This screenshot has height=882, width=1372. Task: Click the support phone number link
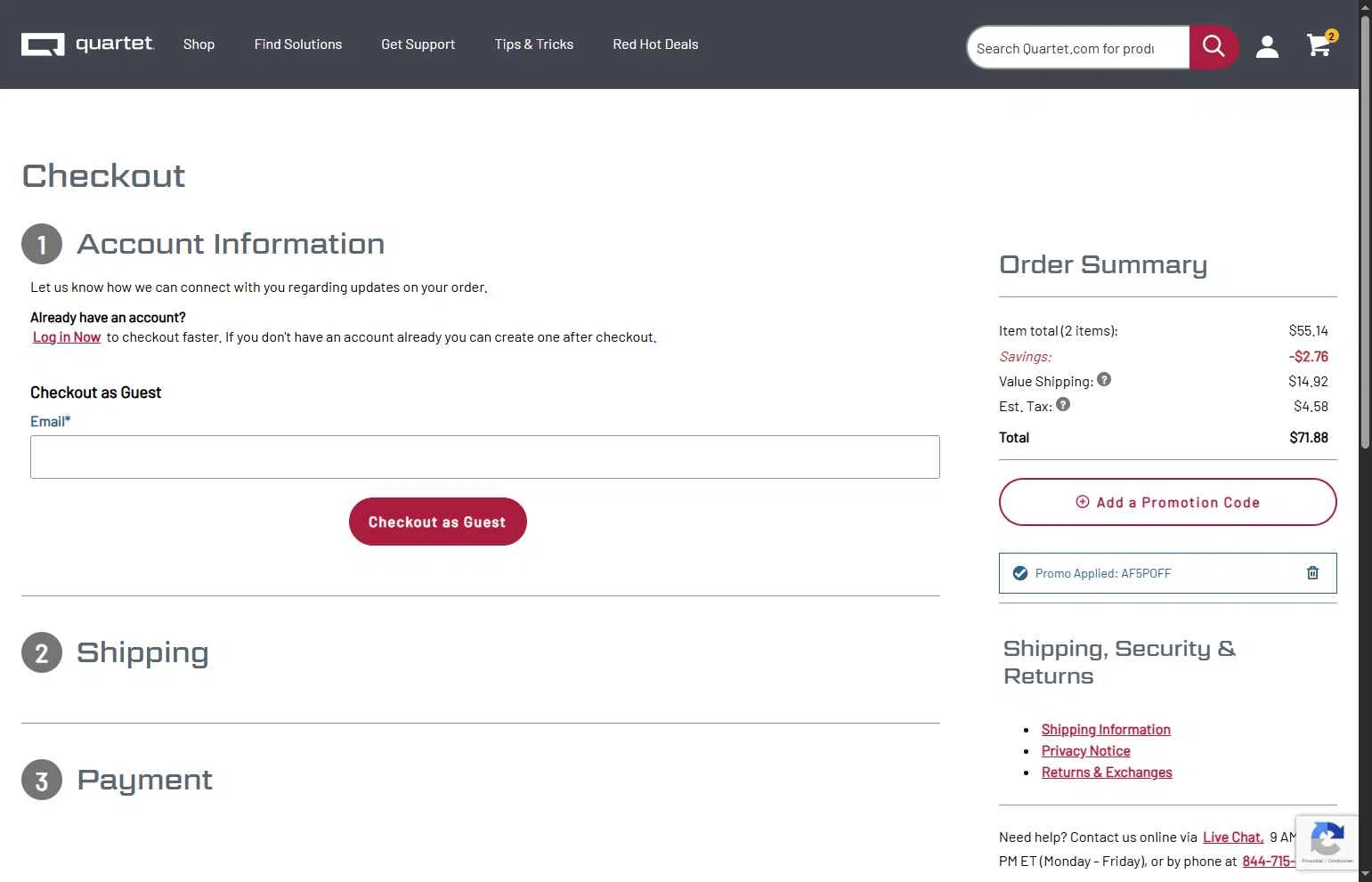(1269, 862)
